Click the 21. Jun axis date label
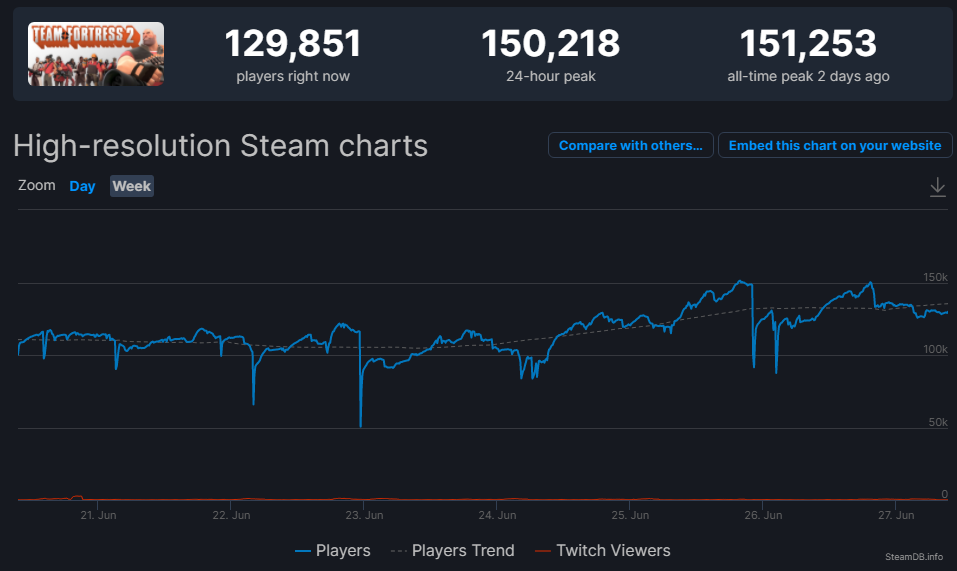The image size is (957, 571). tap(98, 515)
